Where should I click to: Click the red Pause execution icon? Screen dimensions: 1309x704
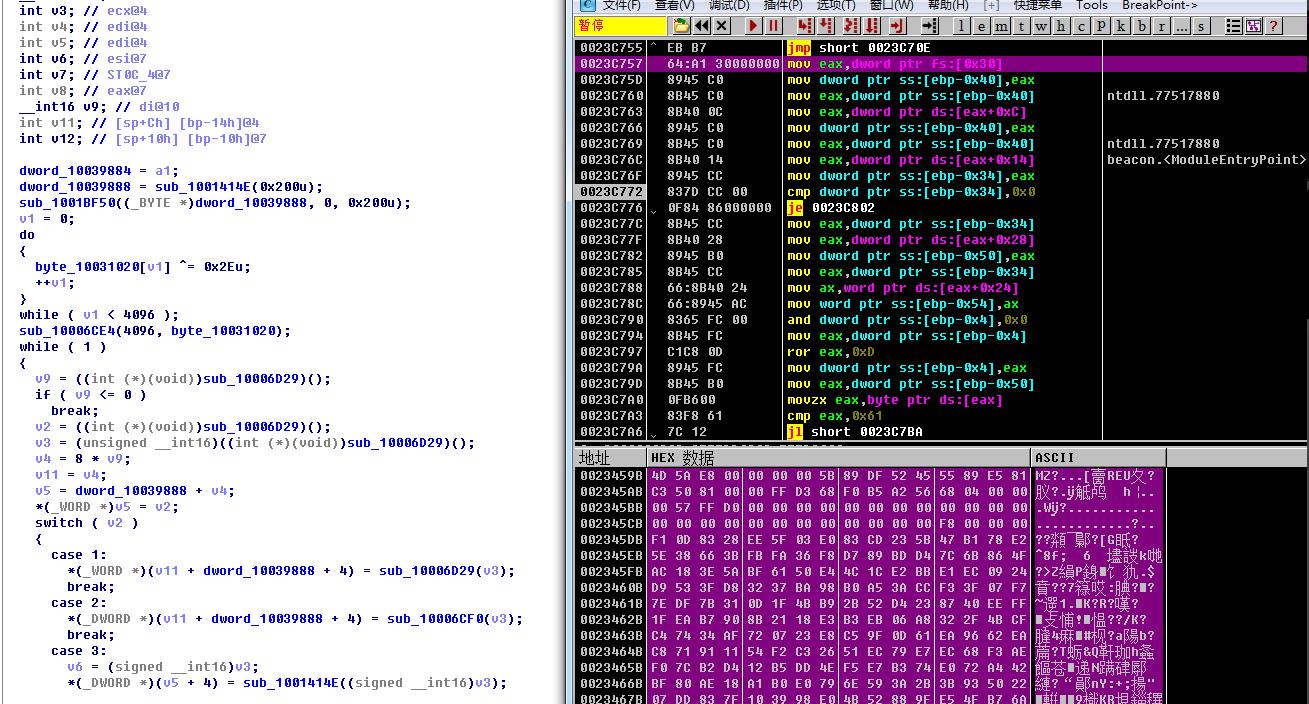[x=772, y=26]
